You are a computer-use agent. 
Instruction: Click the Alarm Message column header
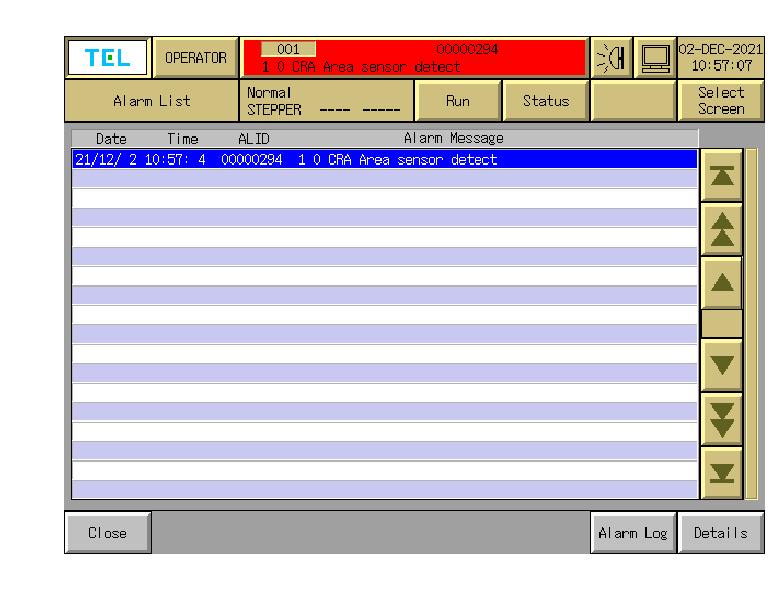[453, 139]
